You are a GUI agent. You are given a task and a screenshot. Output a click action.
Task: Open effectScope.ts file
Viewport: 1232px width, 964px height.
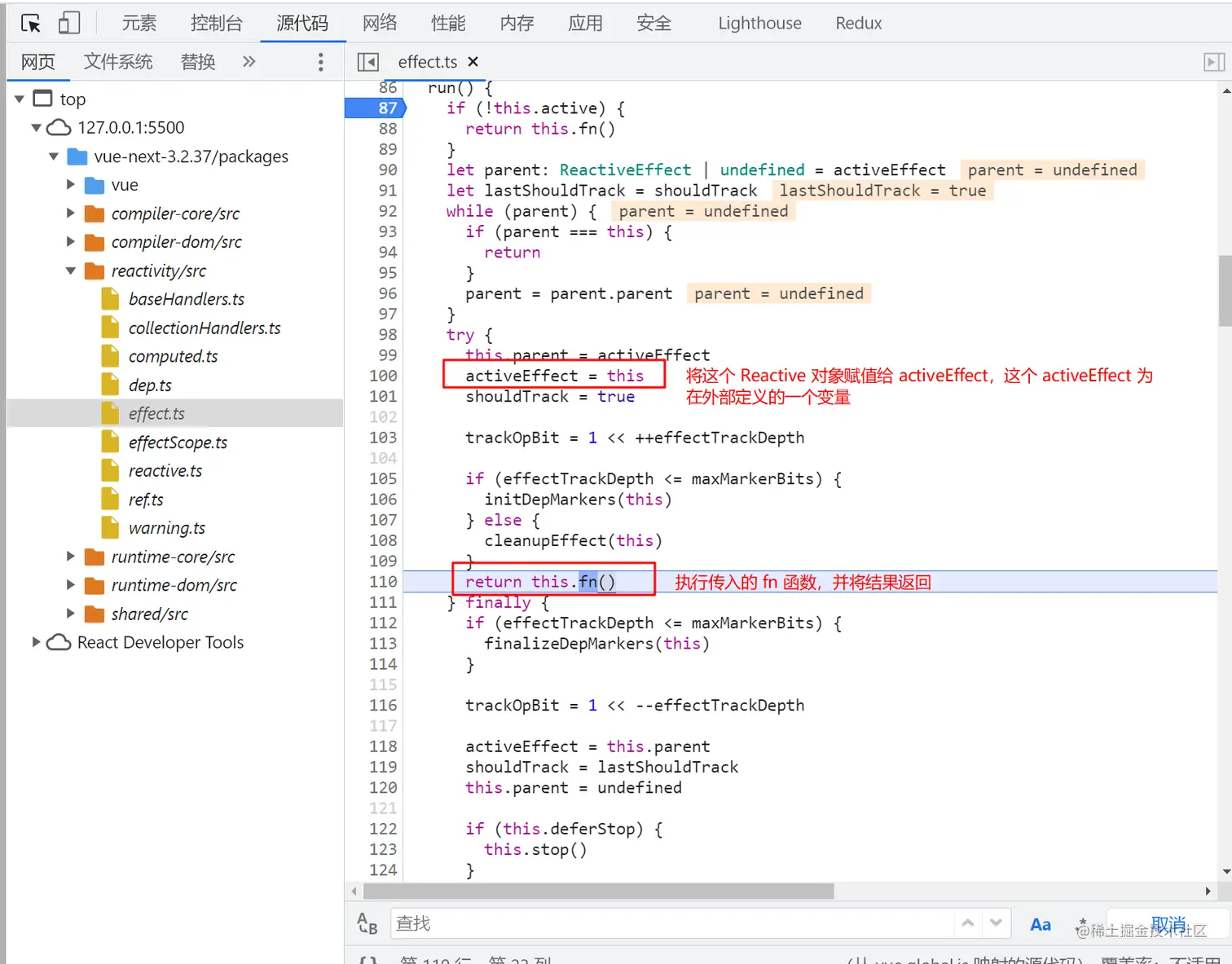click(x=178, y=442)
